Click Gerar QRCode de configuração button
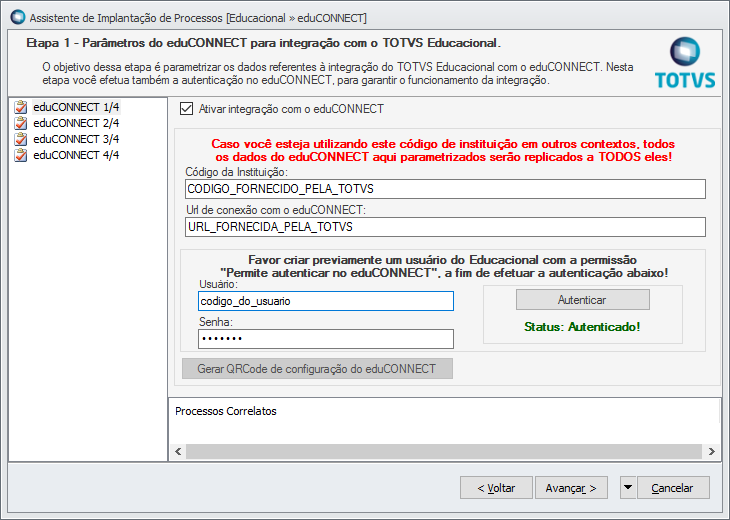 pyautogui.click(x=317, y=369)
